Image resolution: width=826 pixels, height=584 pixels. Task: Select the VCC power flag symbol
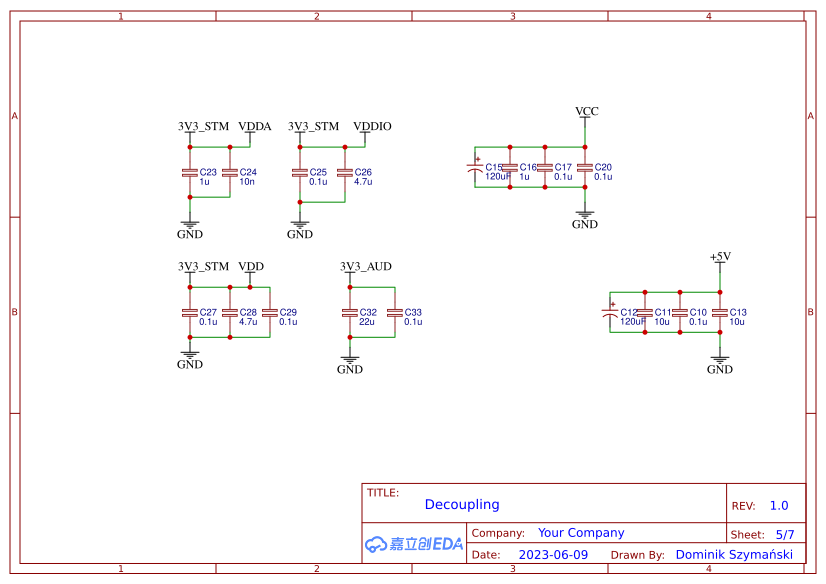pyautogui.click(x=585, y=113)
